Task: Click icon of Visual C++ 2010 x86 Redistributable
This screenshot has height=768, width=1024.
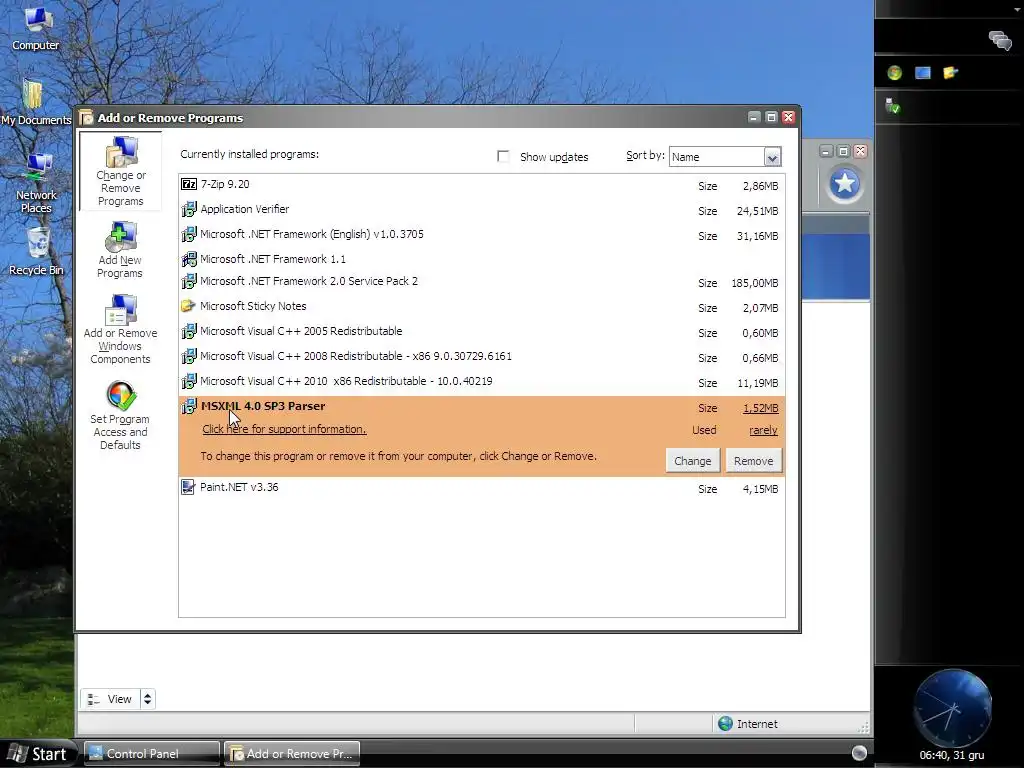Action: click(189, 381)
